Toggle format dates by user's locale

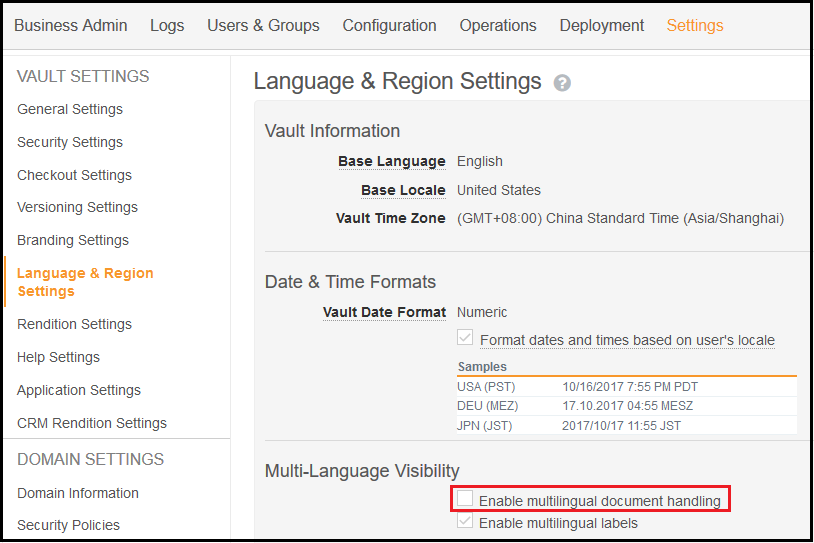click(x=466, y=339)
